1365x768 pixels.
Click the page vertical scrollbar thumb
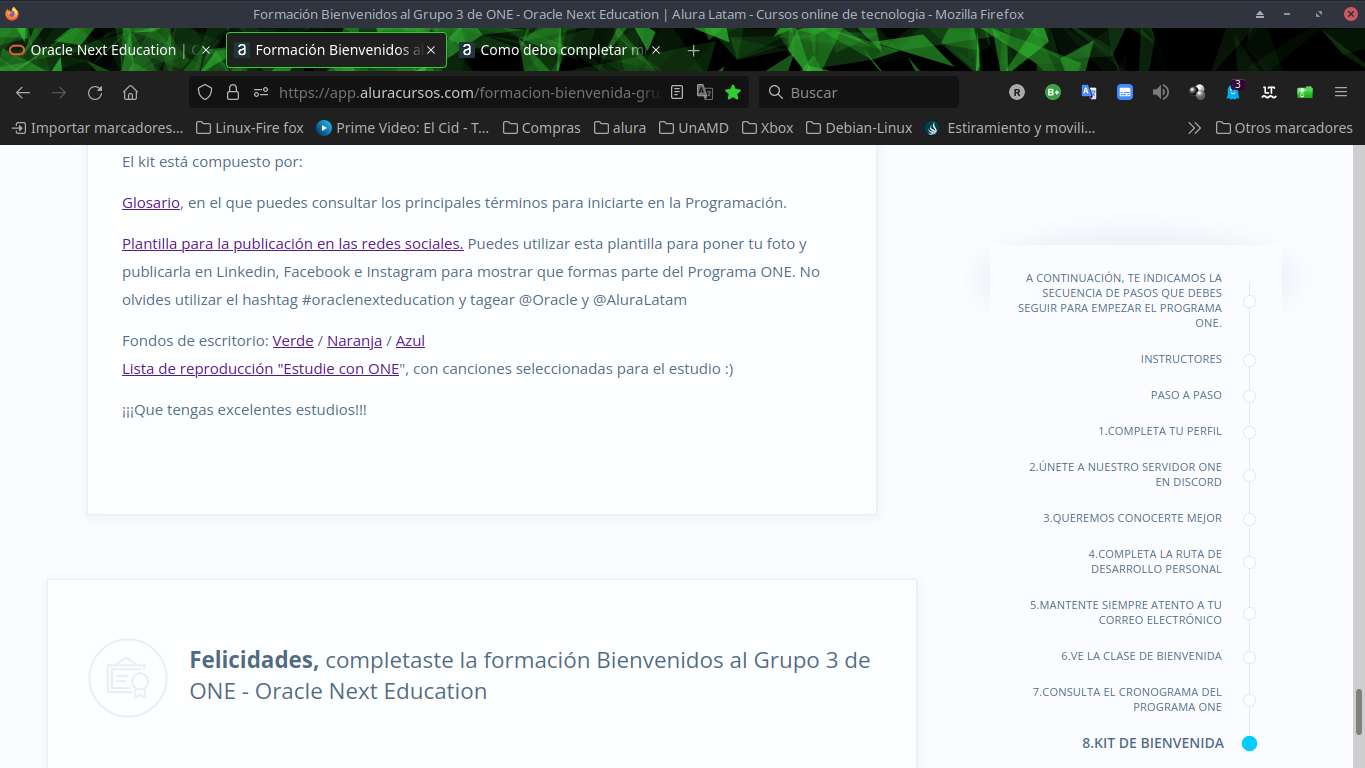pos(1358,712)
